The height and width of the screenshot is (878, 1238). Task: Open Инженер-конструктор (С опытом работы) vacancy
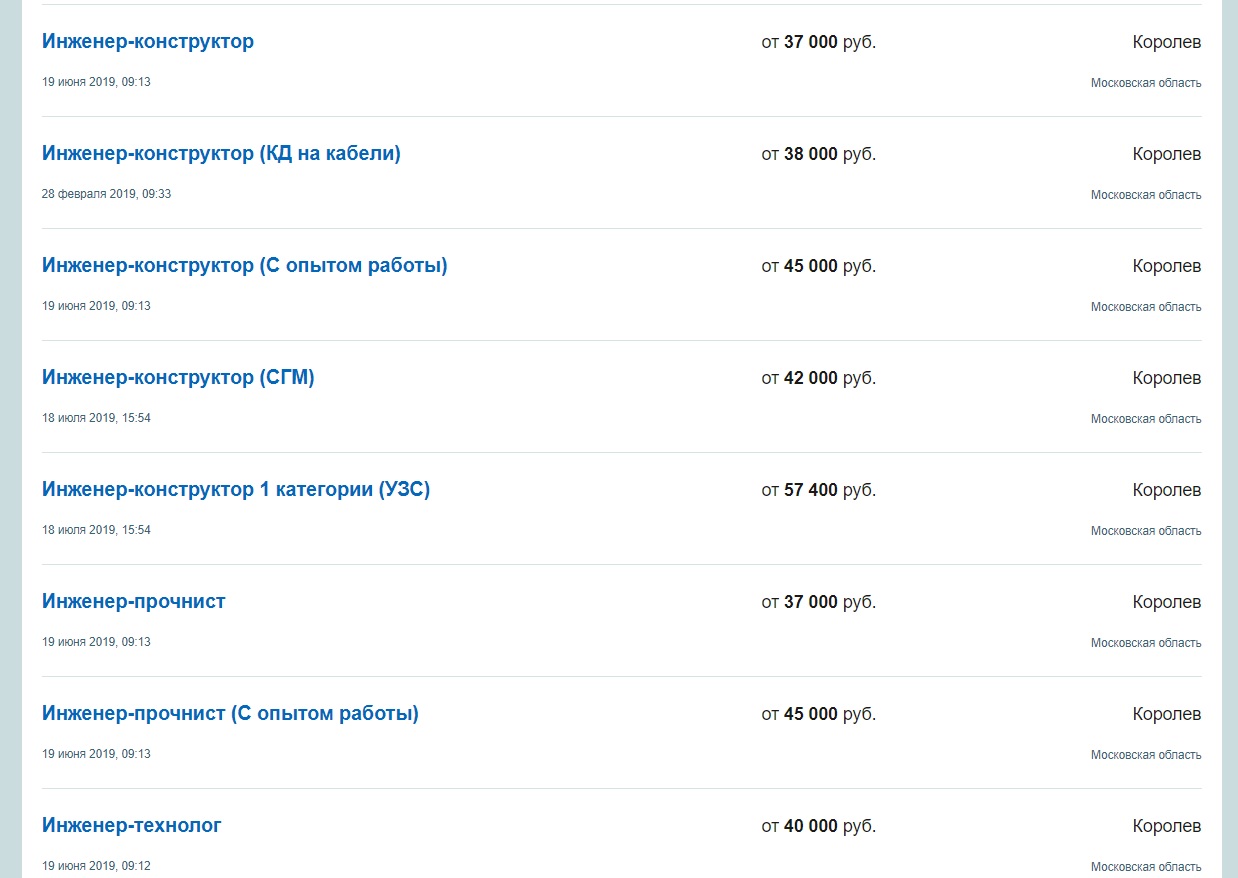coord(244,266)
